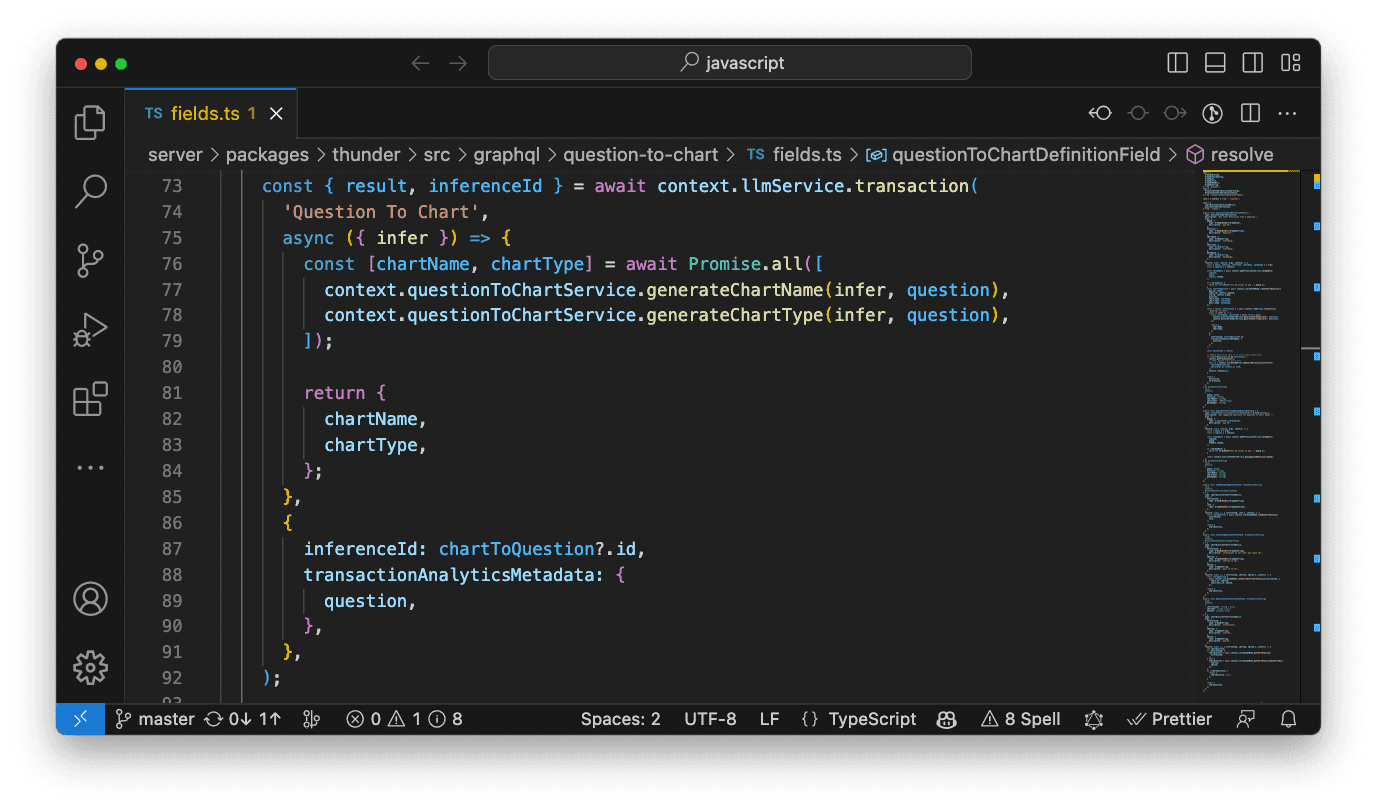Image resolution: width=1377 pixels, height=809 pixels.
Task: Open the Search view in activity bar
Action: tap(90, 191)
